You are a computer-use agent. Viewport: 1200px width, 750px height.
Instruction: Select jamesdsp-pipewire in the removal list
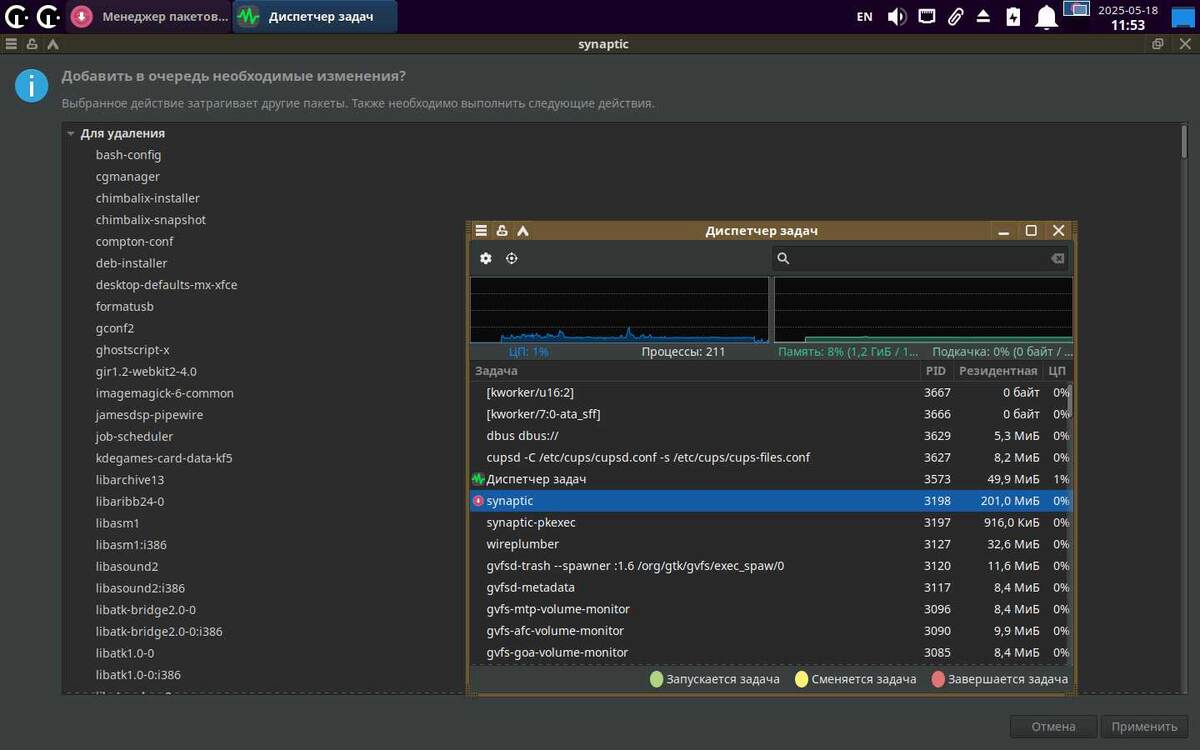click(149, 415)
